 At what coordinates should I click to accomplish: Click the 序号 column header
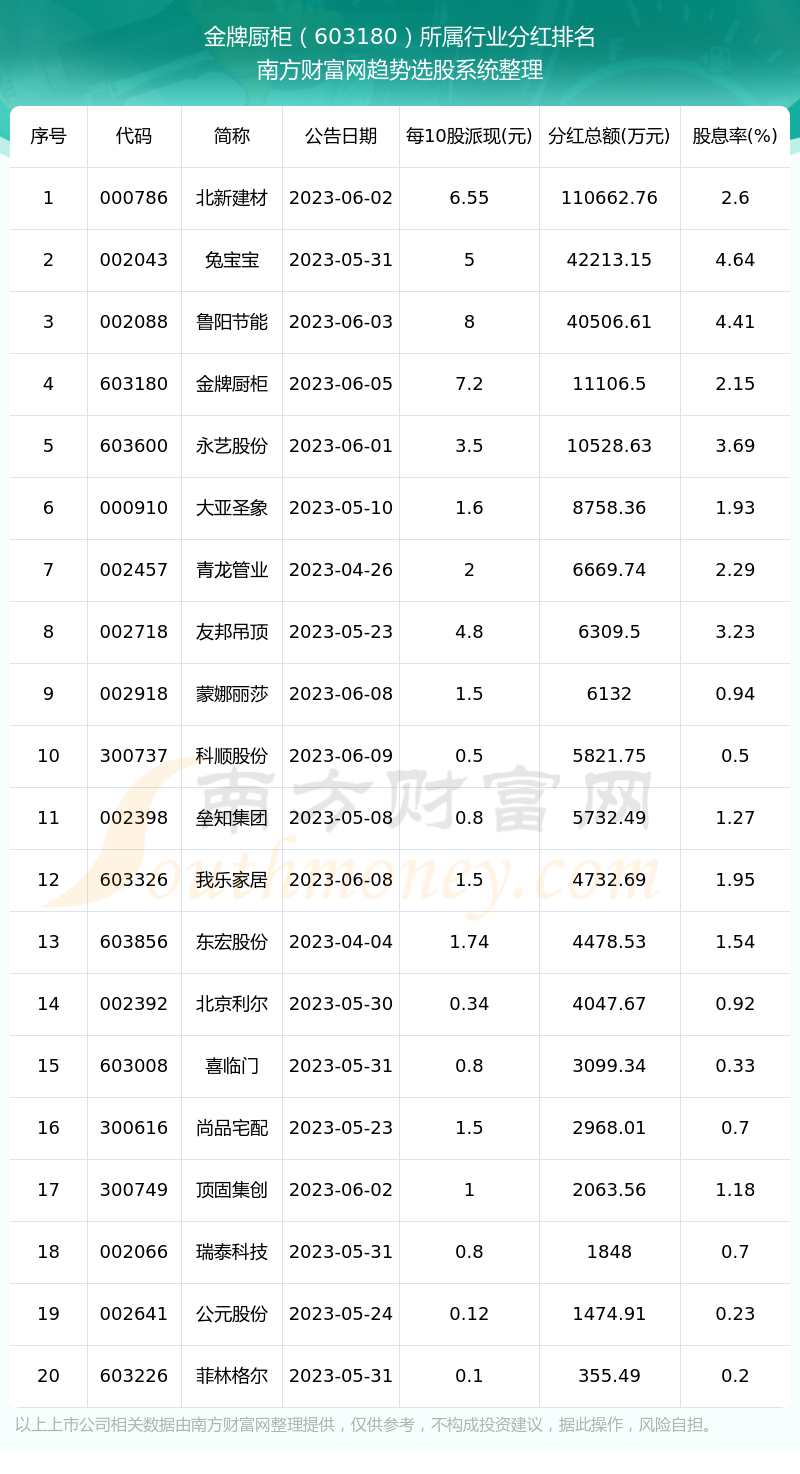pyautogui.click(x=48, y=136)
